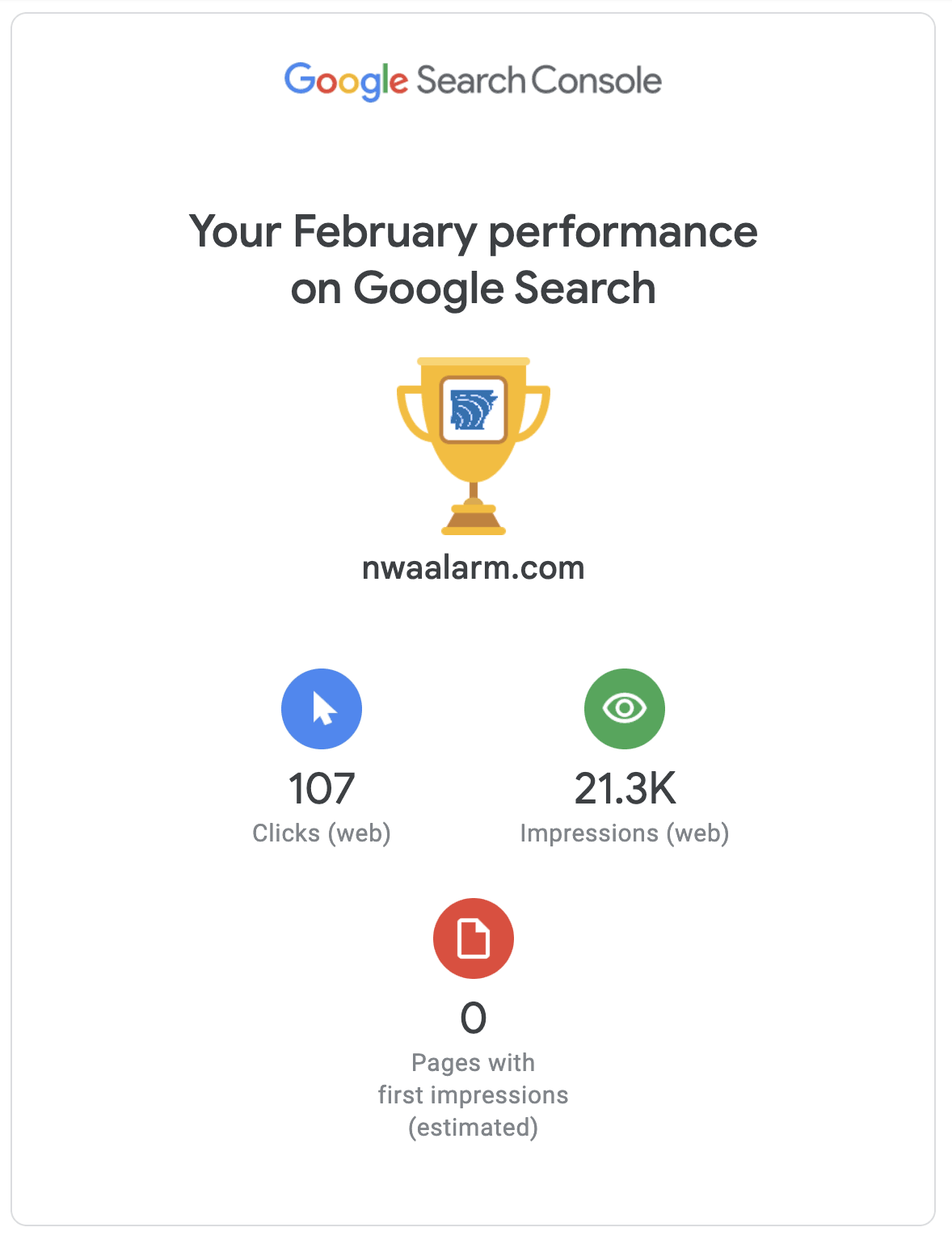952x1240 pixels.
Task: Click the 21.3K impressions number
Action: (625, 789)
